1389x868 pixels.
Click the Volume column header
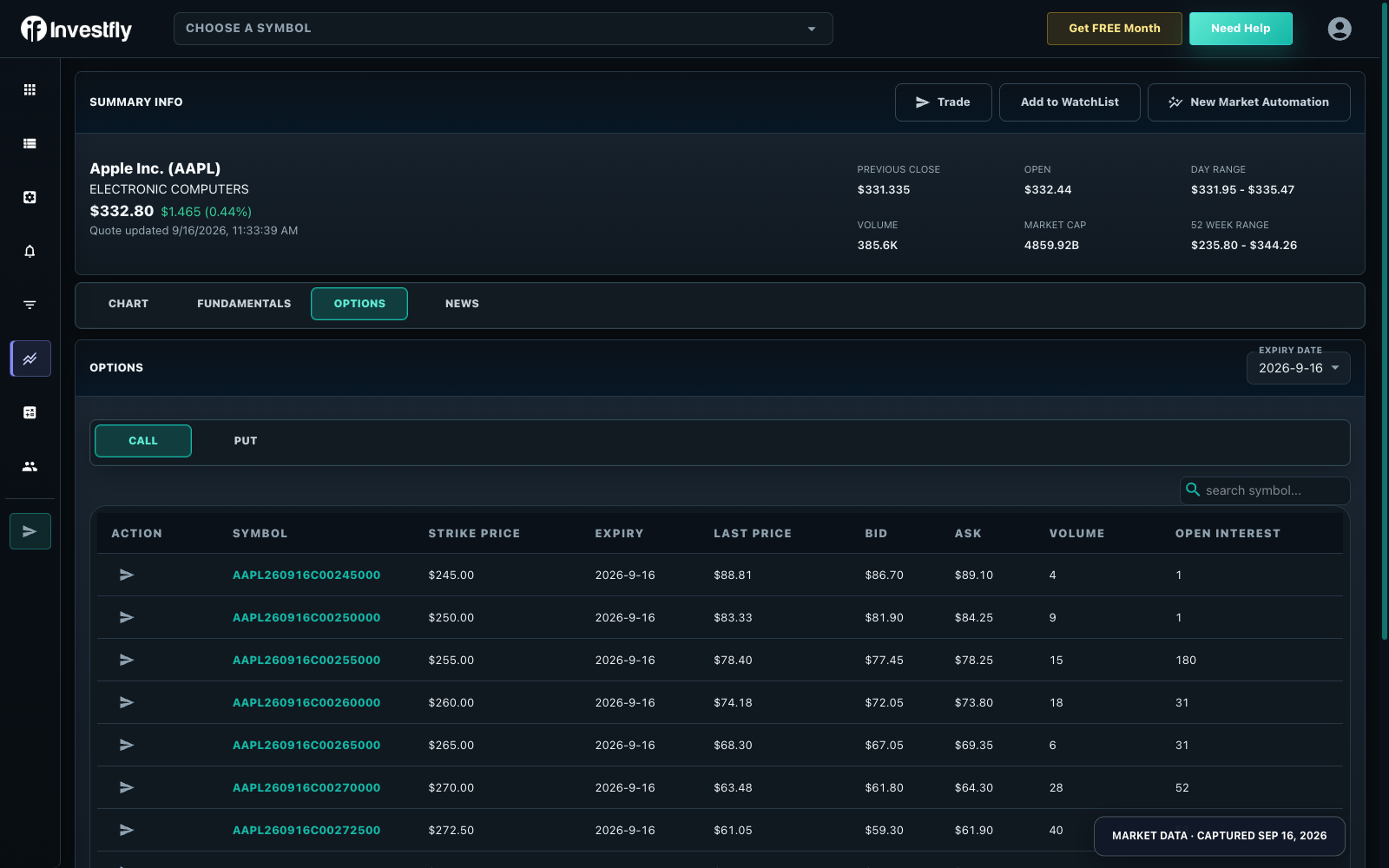tap(1076, 534)
